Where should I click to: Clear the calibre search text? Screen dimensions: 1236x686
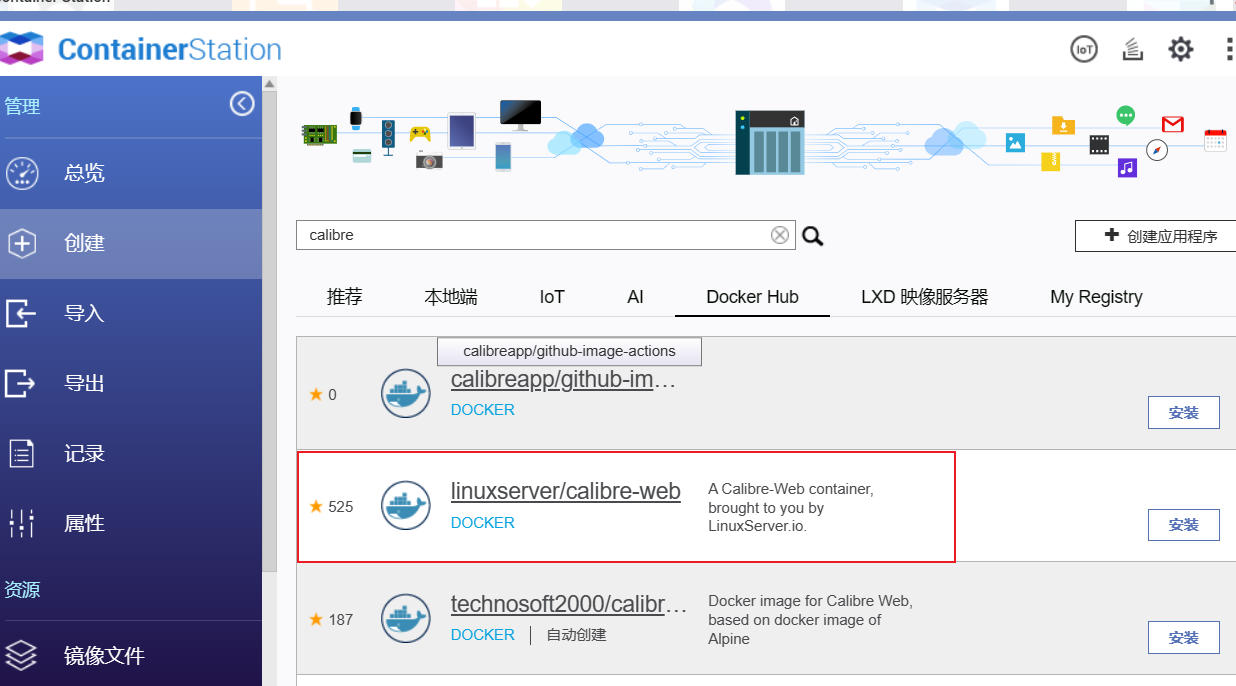click(x=780, y=235)
